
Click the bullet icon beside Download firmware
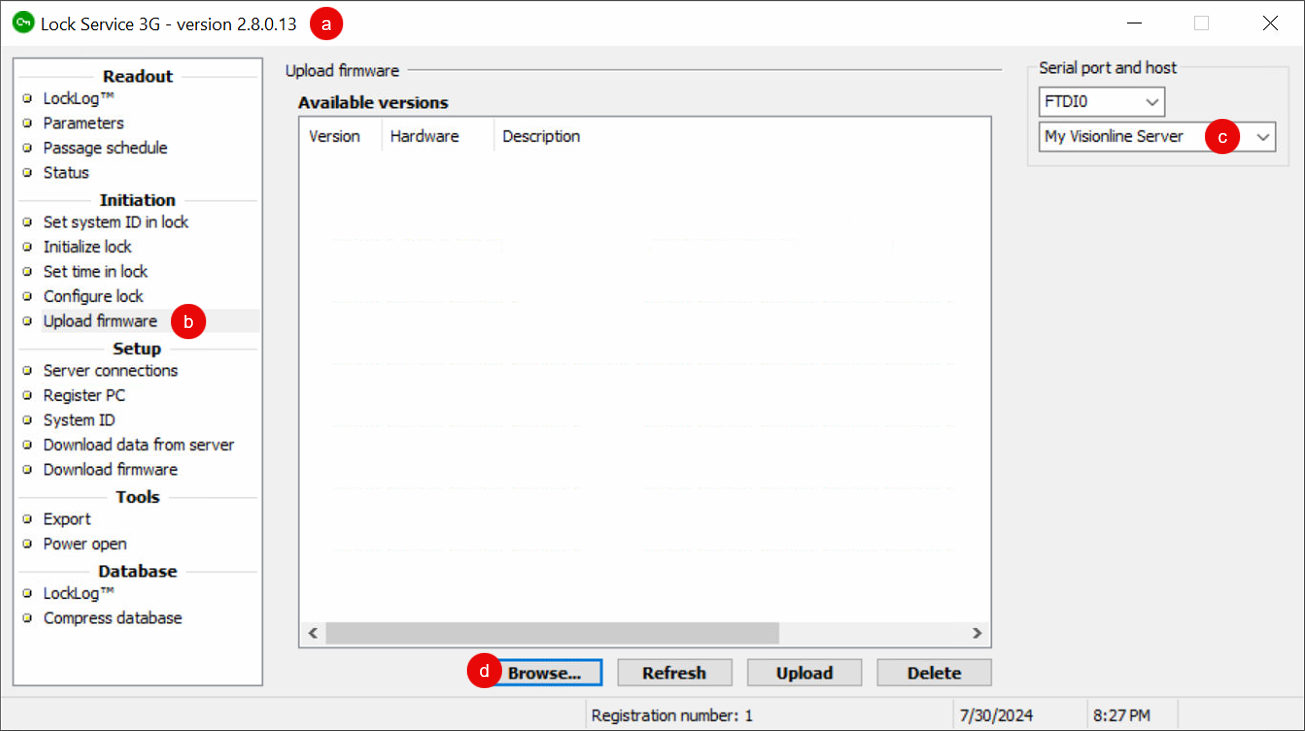pyautogui.click(x=28, y=470)
